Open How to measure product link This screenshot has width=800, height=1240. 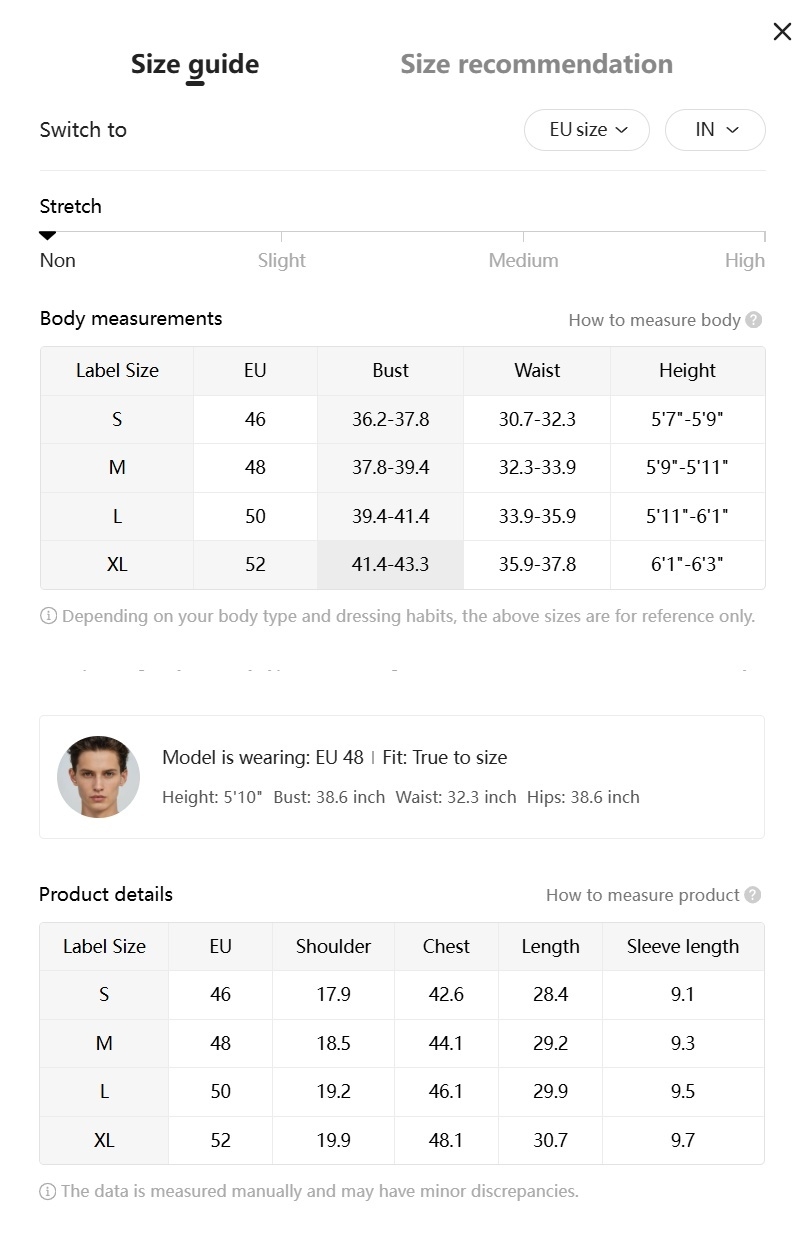(642, 895)
